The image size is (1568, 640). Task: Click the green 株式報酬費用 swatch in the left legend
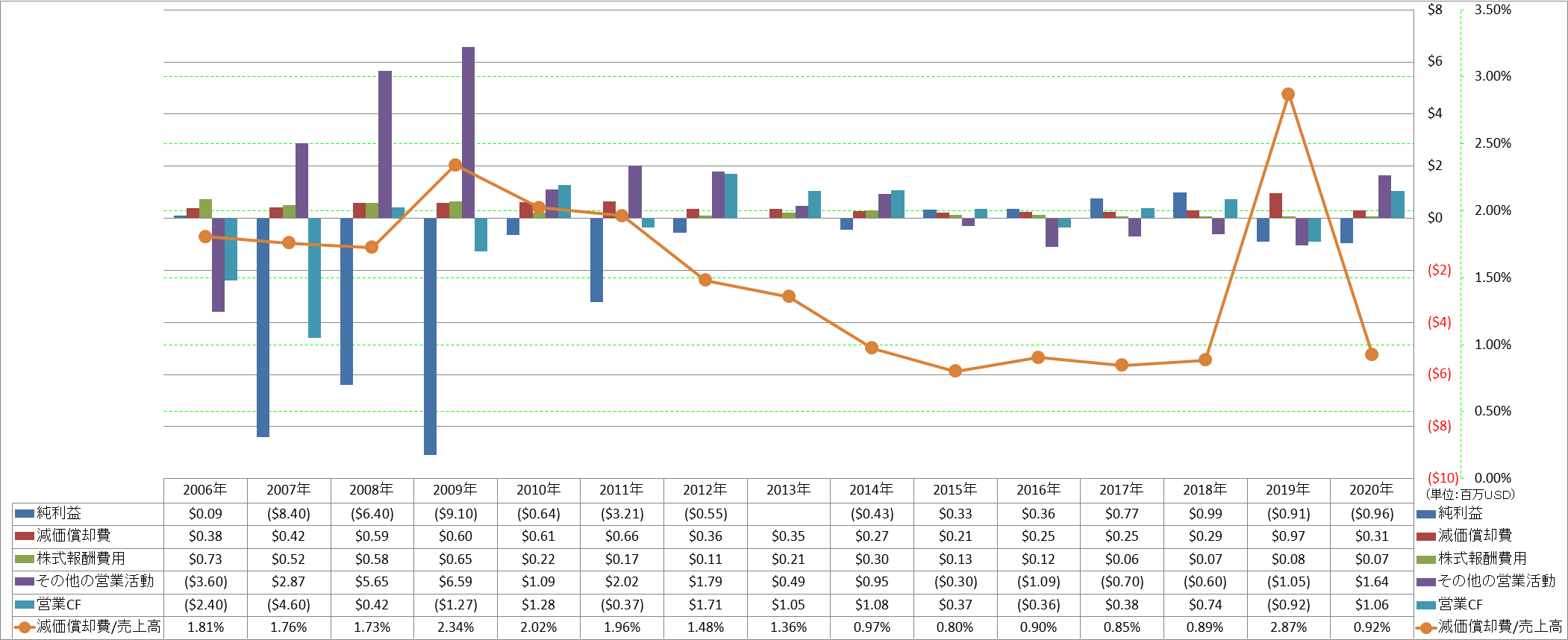25,559
